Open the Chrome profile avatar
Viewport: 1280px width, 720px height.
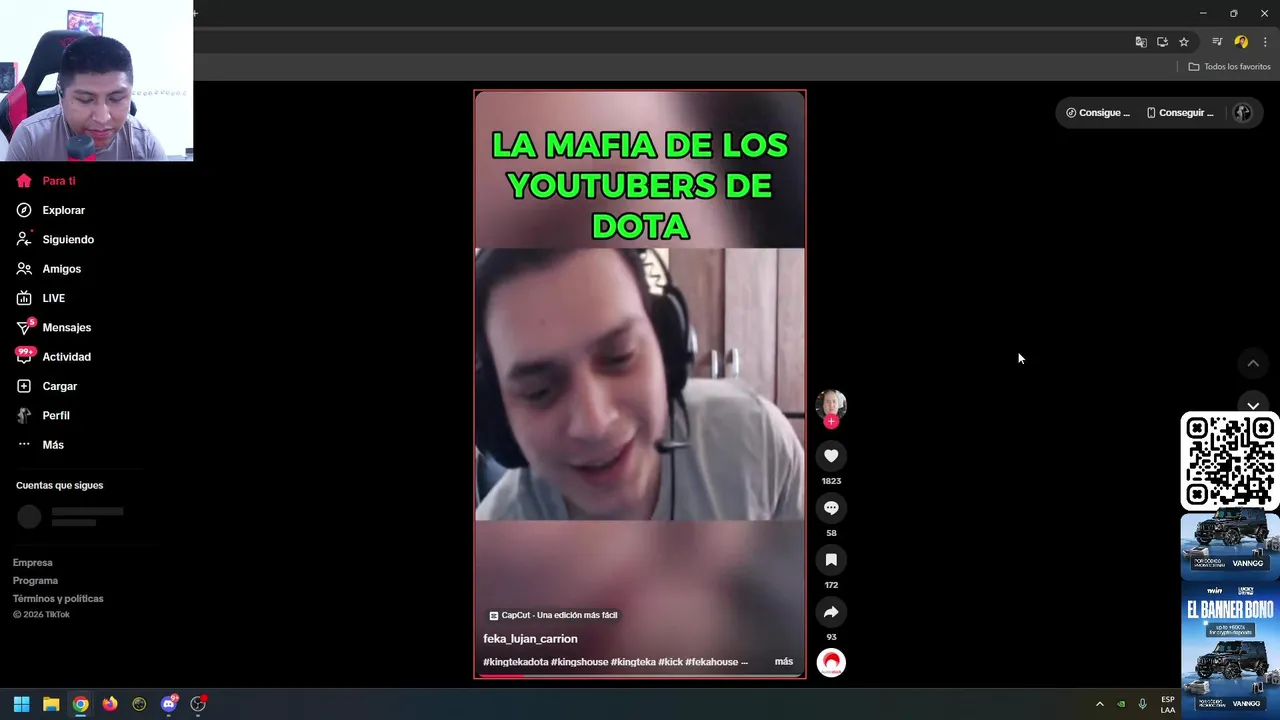1241,42
